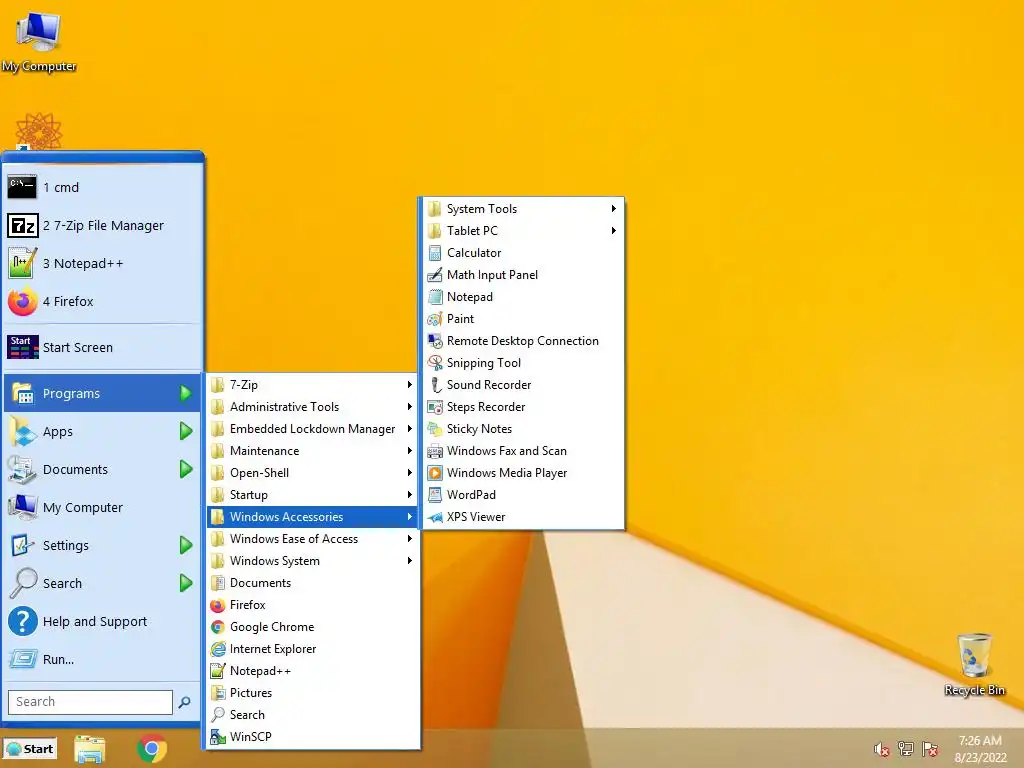1024x768 pixels.
Task: Launch Google Chrome from the Programs submenu
Action: pyautogui.click(x=312, y=627)
